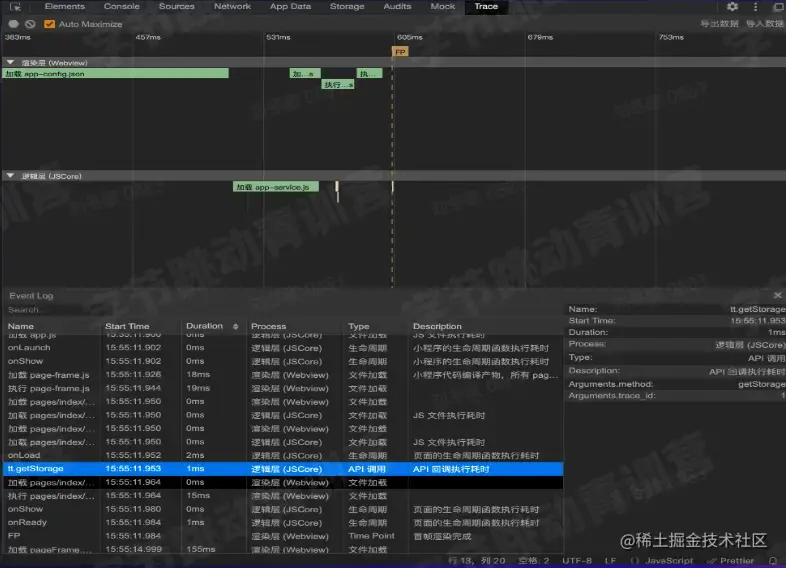Viewport: 786px width, 568px height.
Task: Close the event detail panel
Action: coord(777,295)
